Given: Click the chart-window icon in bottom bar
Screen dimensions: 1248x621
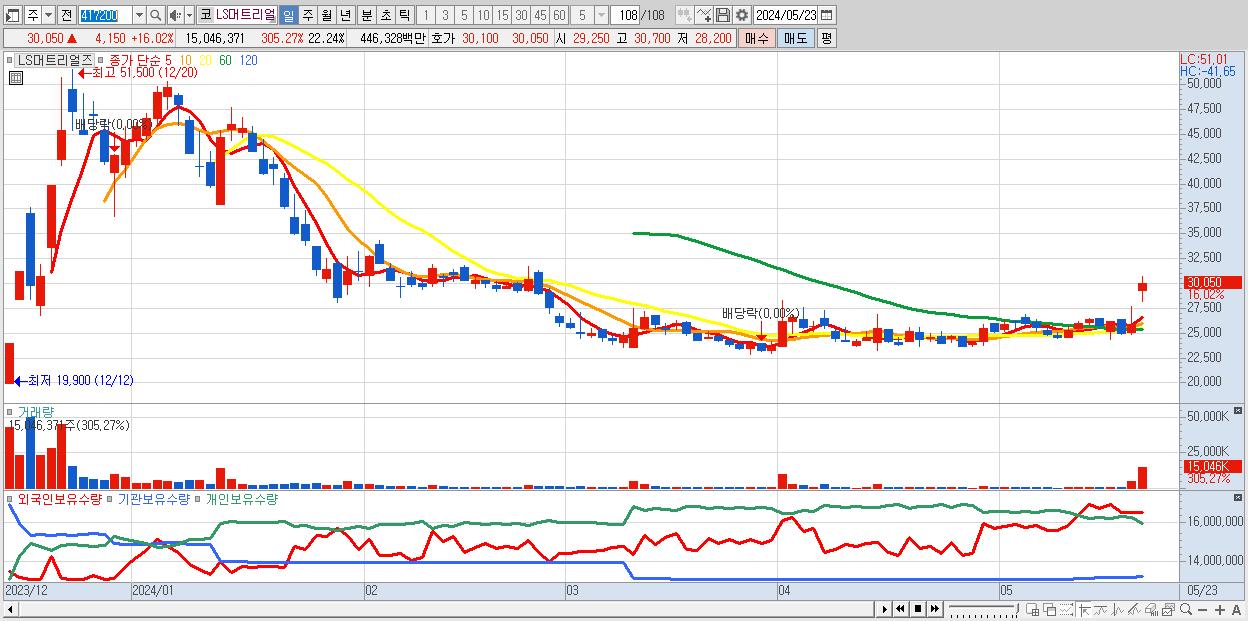Looking at the screenshot, I should (1168, 609).
